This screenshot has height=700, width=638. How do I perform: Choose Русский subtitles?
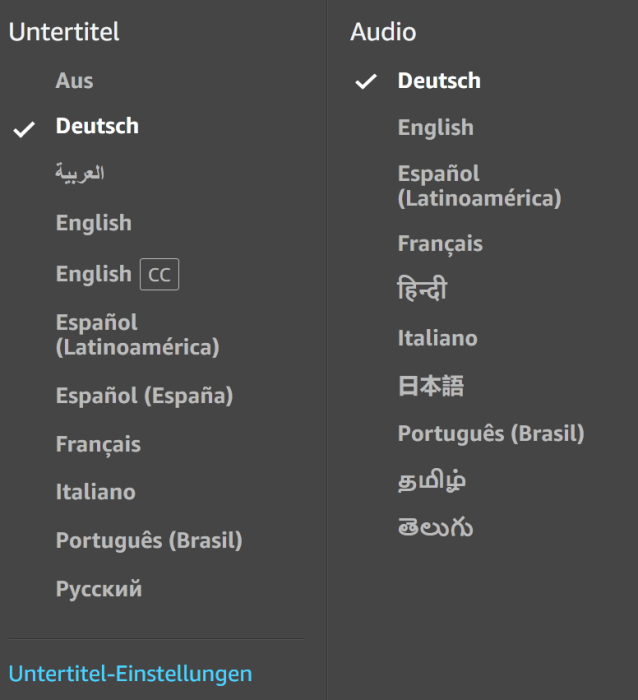click(x=99, y=589)
